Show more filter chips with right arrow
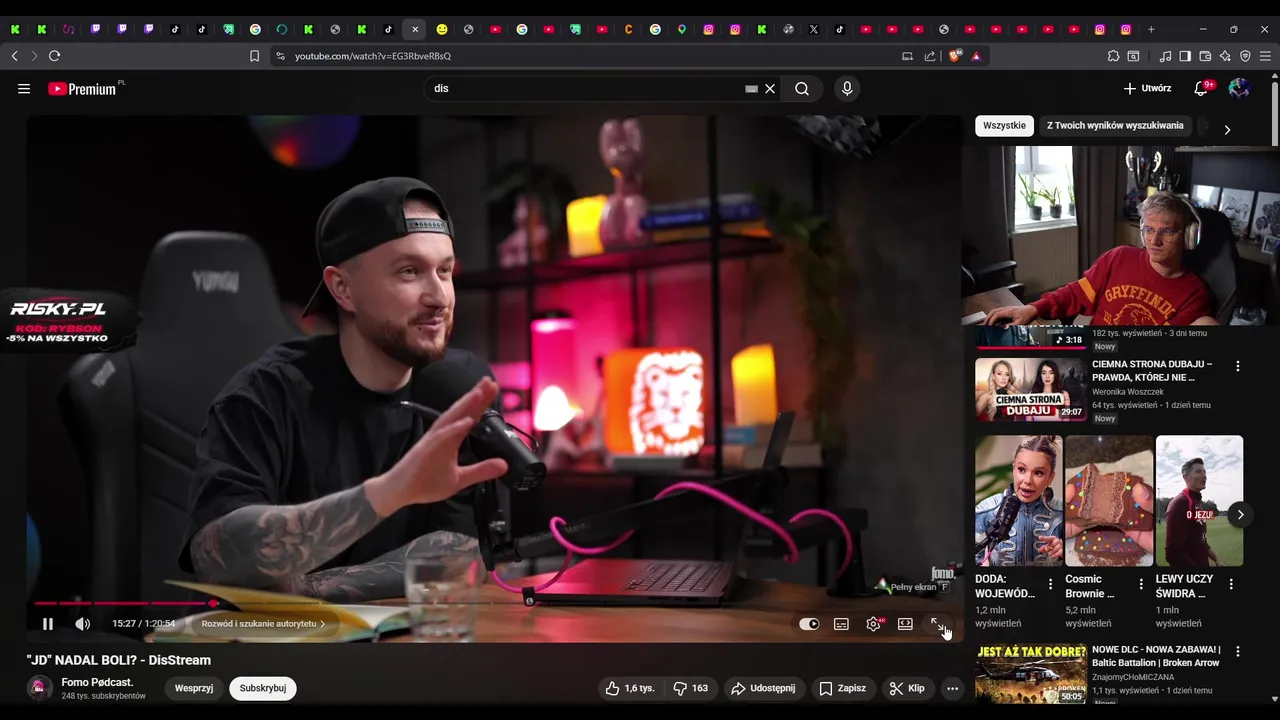The height and width of the screenshot is (720, 1280). (x=1227, y=129)
